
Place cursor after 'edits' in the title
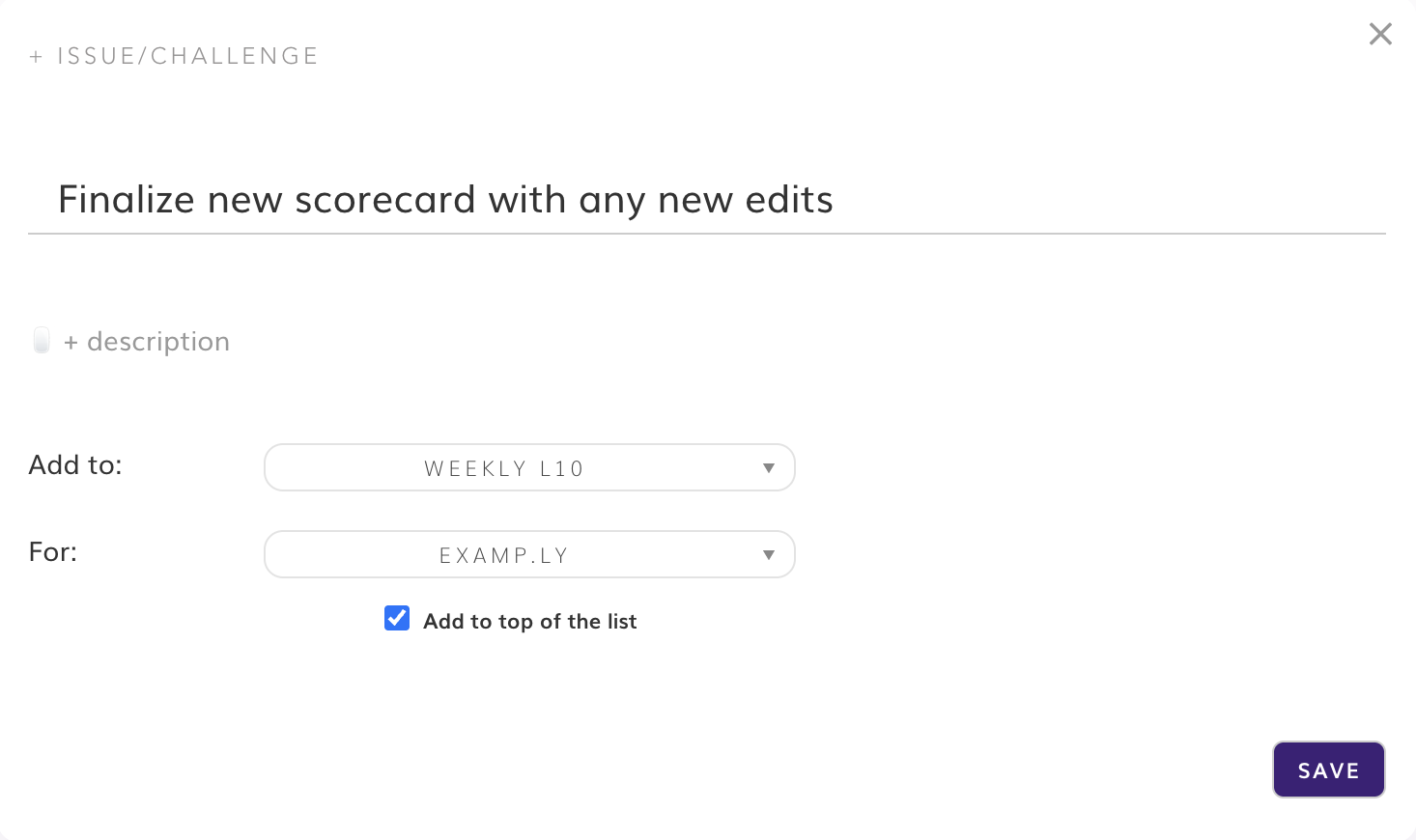(835, 200)
